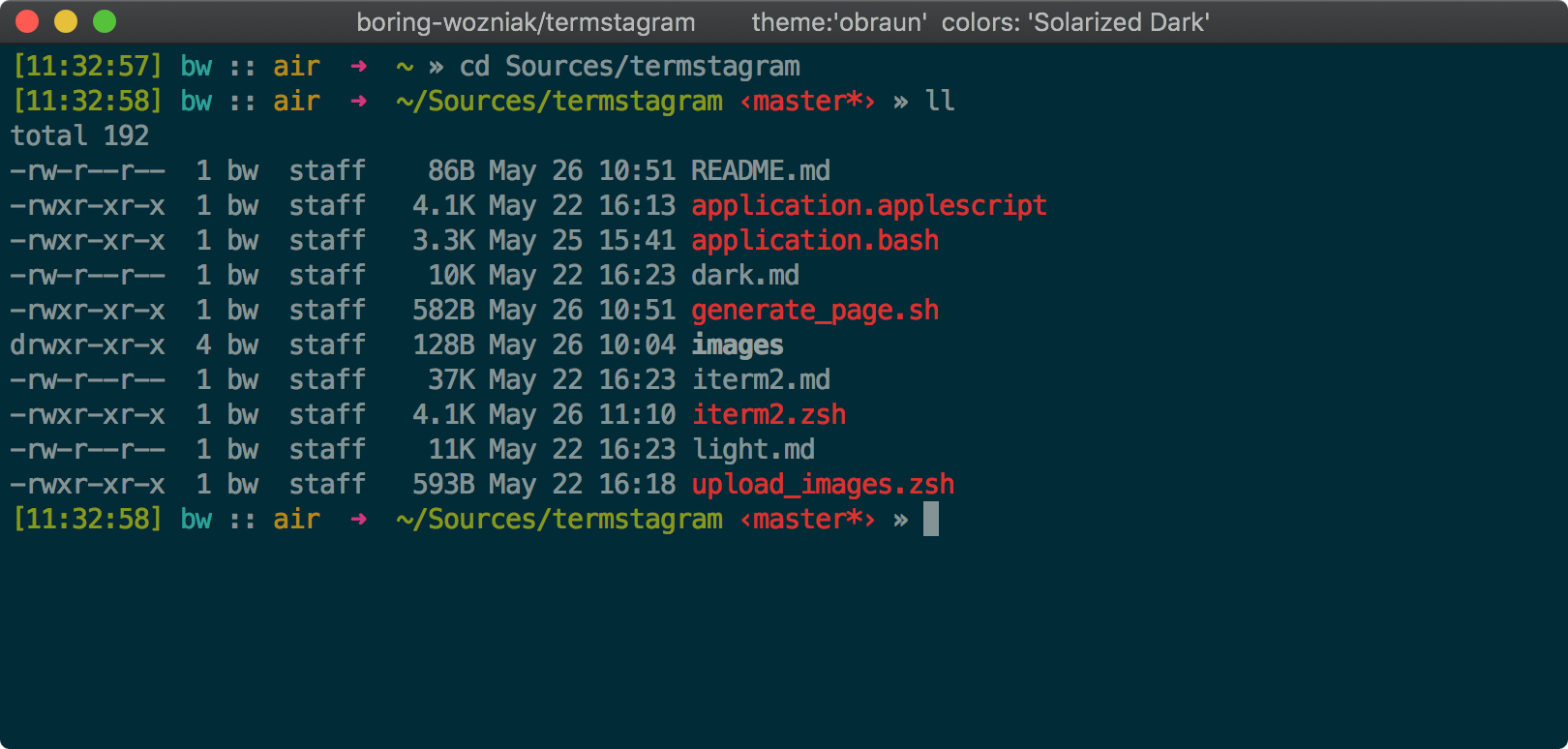This screenshot has width=1568, height=749.
Task: Click the images directory entry
Action: [x=737, y=345]
